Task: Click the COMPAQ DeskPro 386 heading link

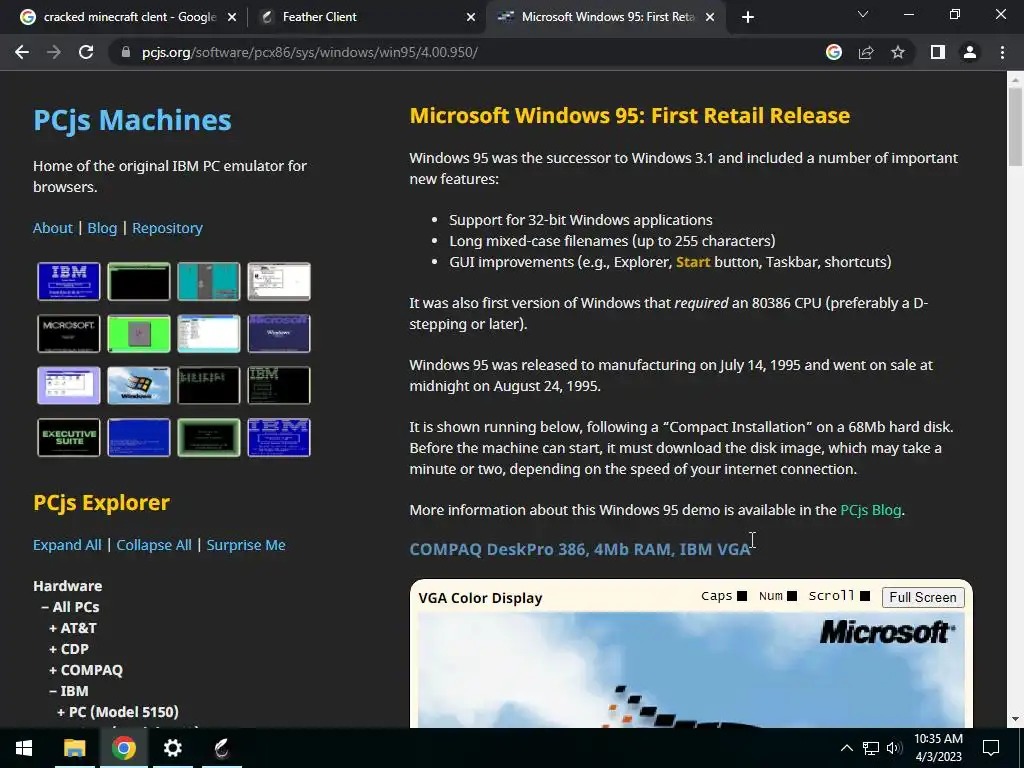Action: 580,549
